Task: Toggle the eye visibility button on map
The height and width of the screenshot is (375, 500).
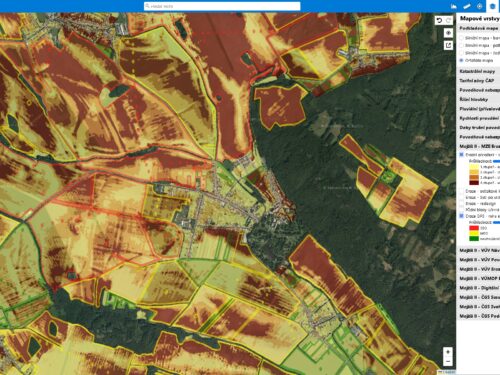Action: 448,33
